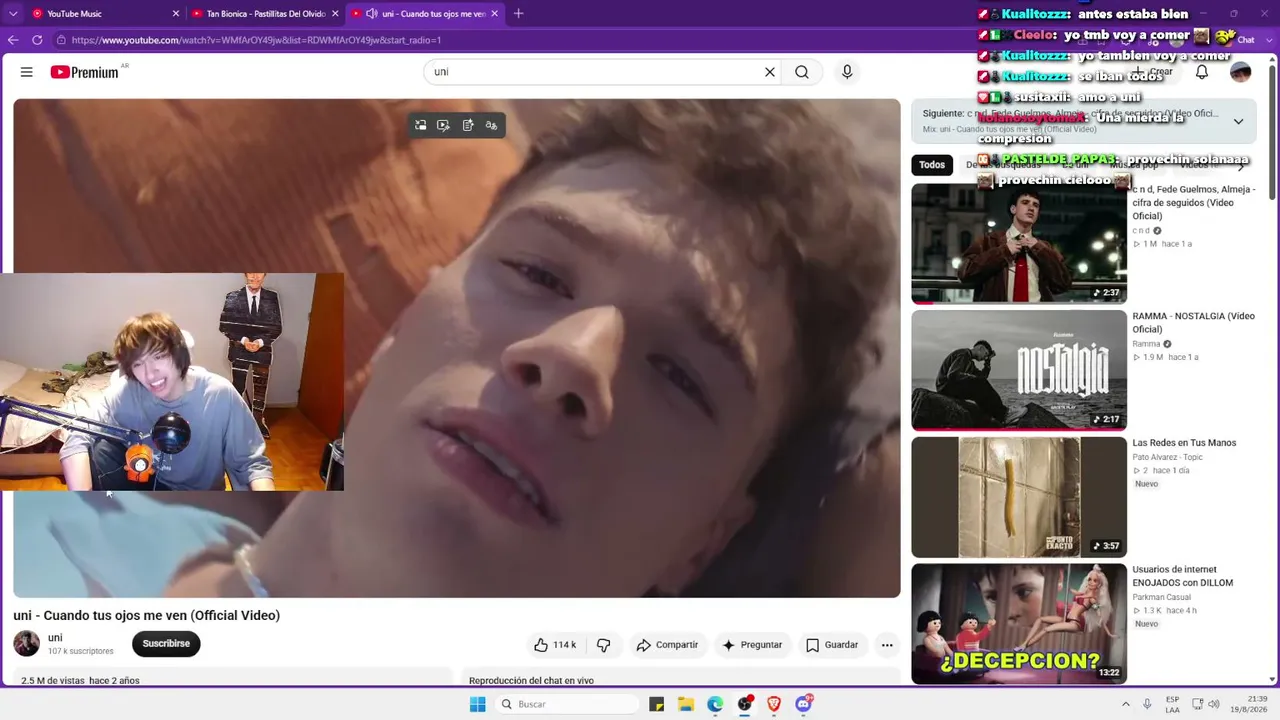Open the RAMMA NOSTALGIA video thumbnail
The image size is (1280, 720).
point(1019,370)
